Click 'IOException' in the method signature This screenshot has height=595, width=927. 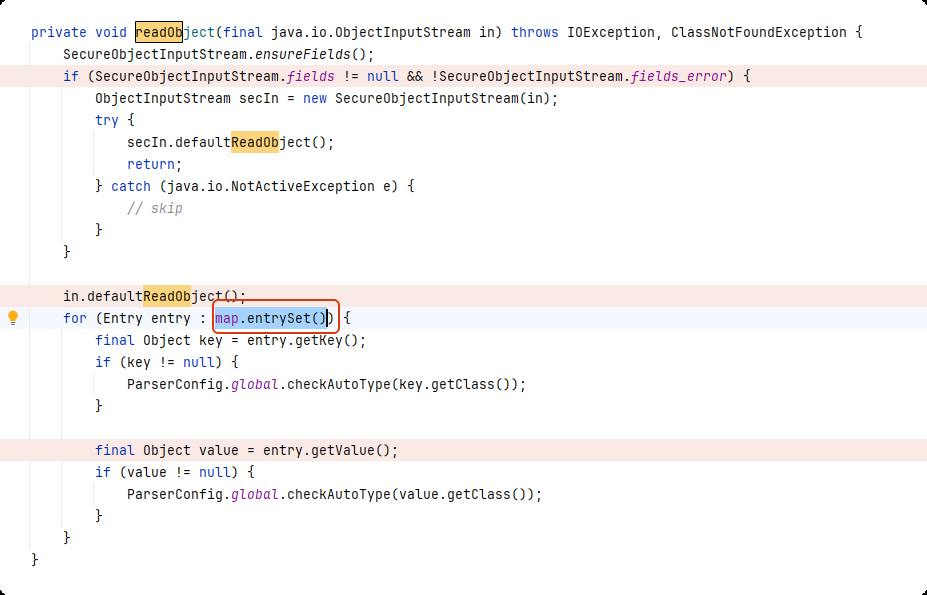pos(611,32)
